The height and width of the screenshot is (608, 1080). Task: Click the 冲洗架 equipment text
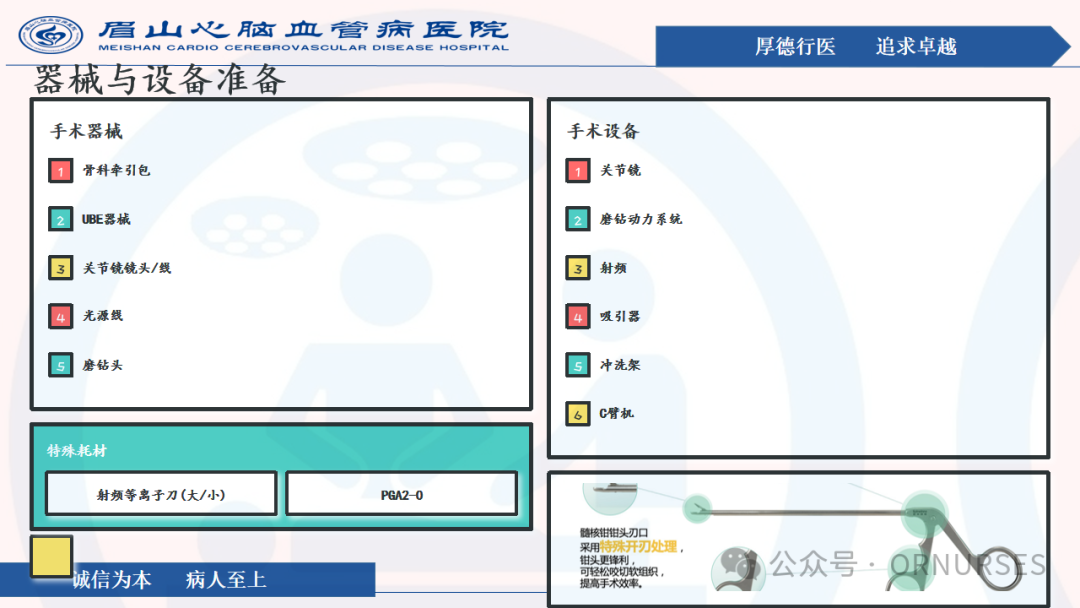pos(620,365)
